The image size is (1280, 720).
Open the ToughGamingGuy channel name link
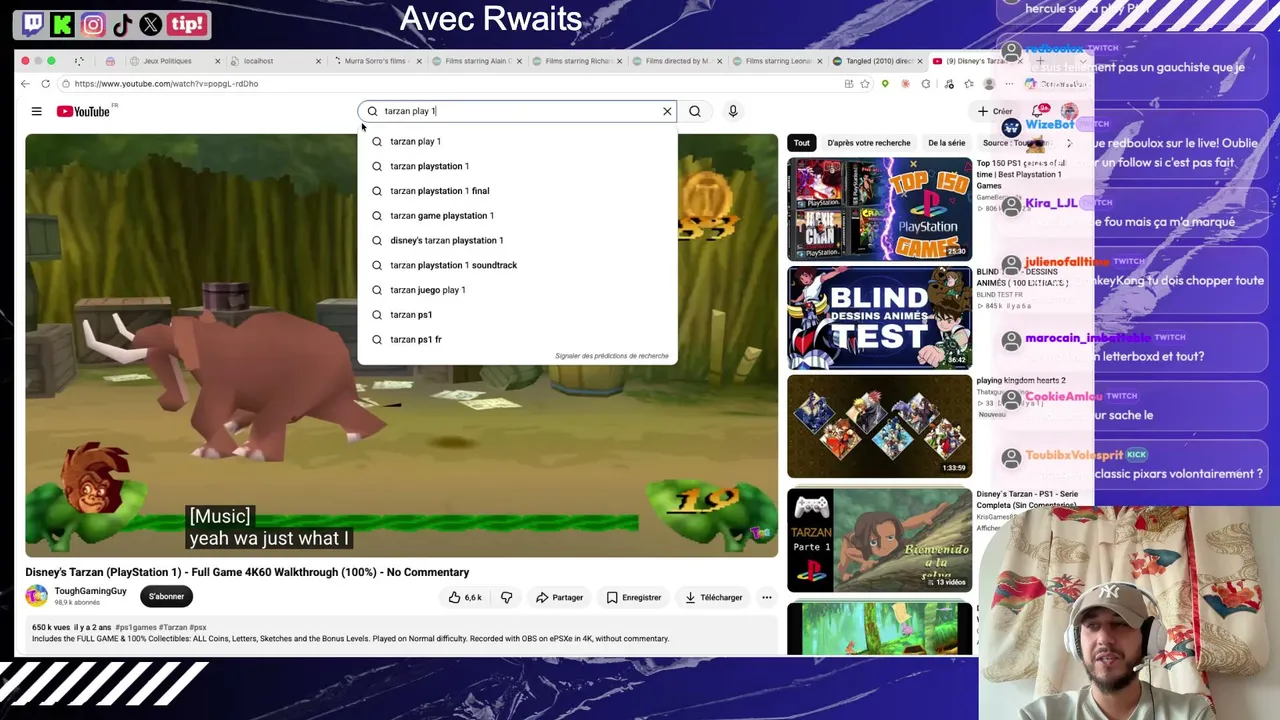[90, 591]
